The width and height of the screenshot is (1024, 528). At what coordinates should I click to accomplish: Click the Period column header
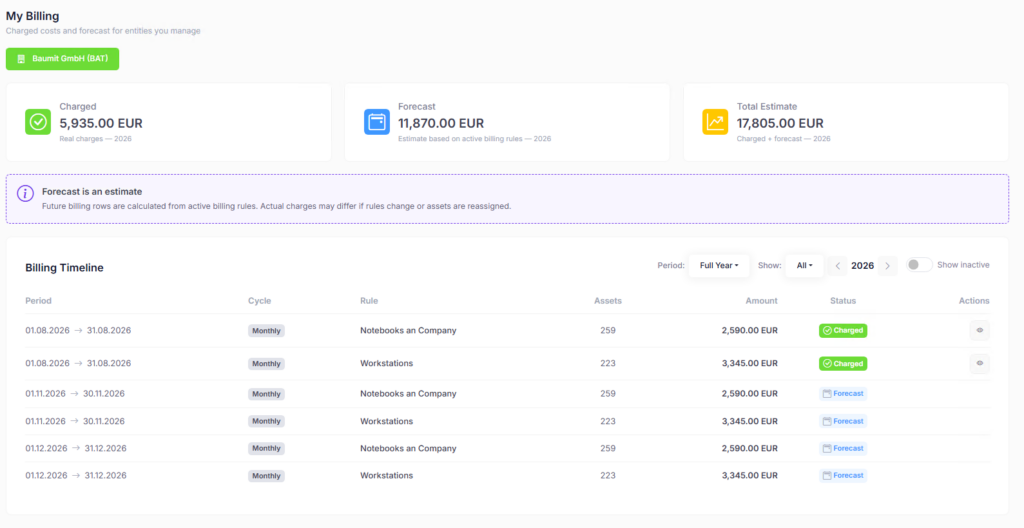[x=39, y=301]
